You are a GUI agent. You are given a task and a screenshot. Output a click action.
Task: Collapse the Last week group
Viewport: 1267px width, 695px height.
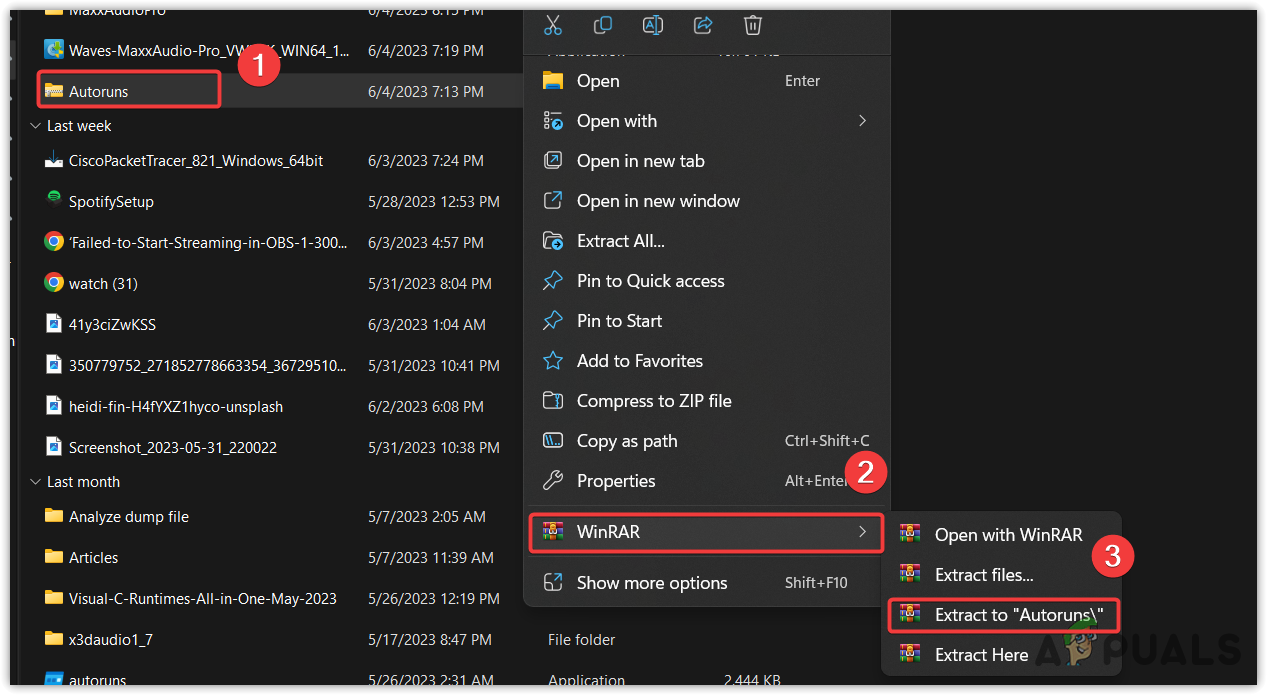(35, 126)
